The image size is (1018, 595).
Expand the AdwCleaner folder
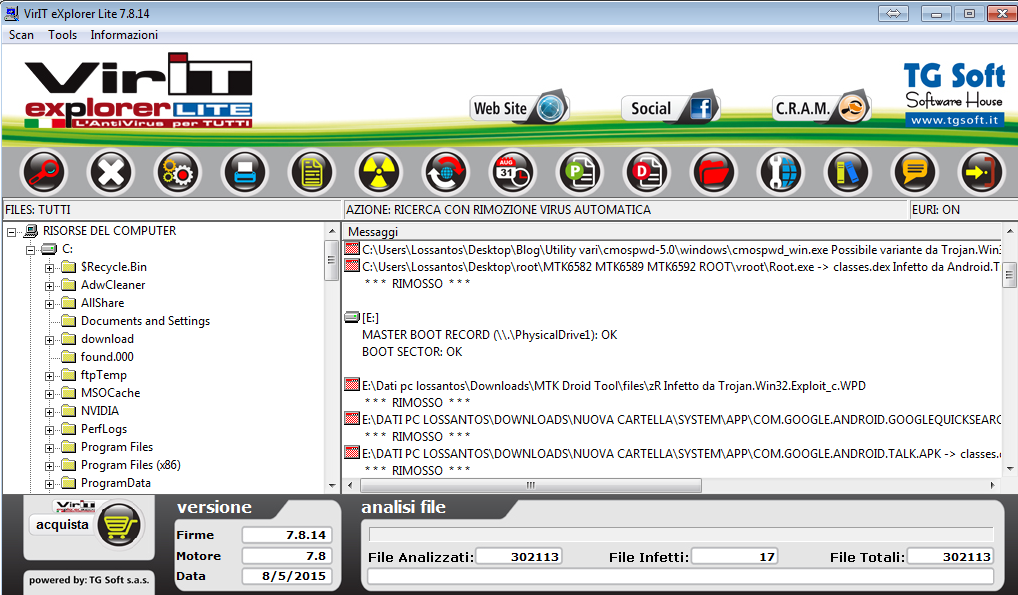(49, 286)
